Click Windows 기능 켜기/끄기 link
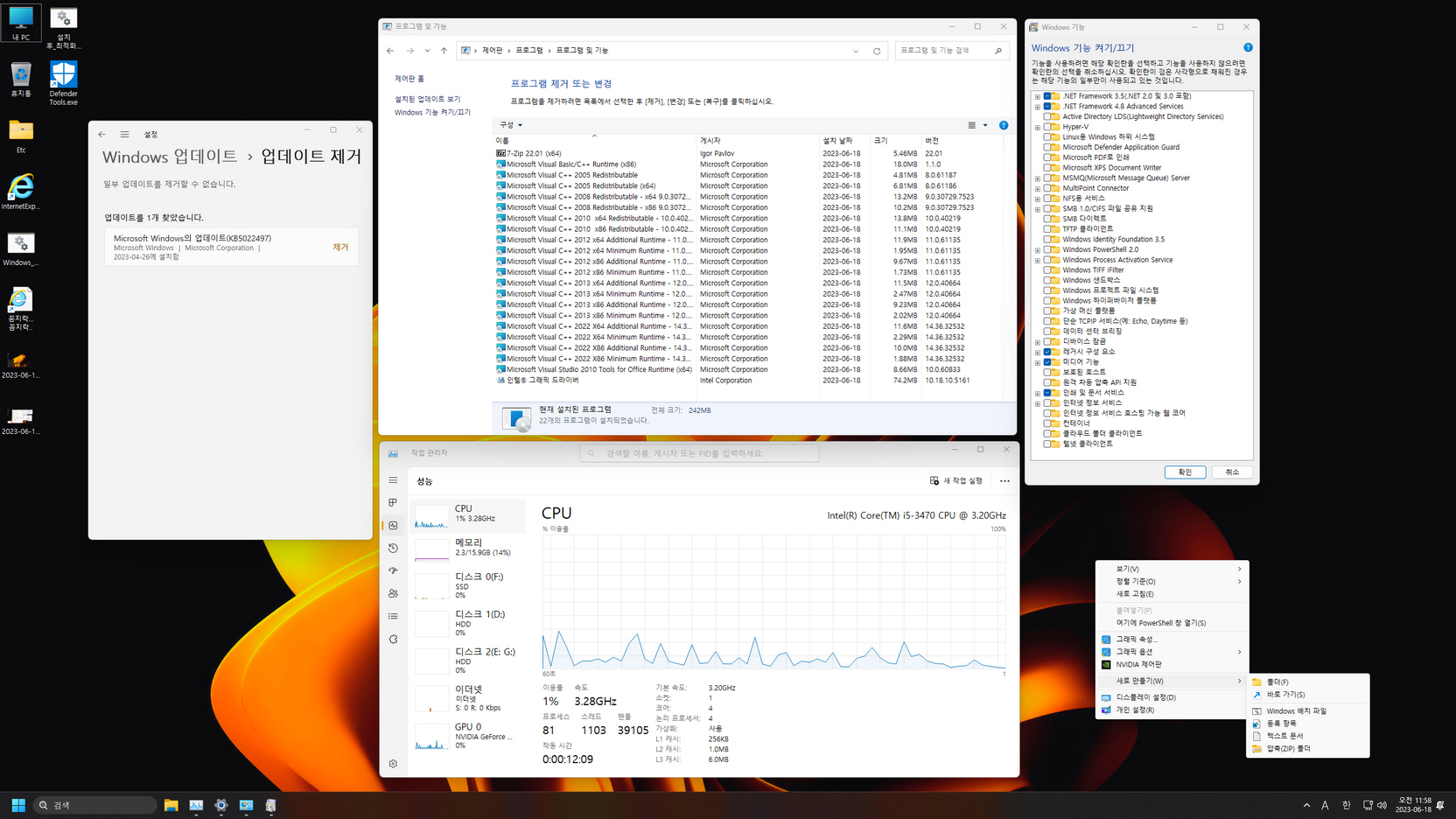 pyautogui.click(x=432, y=112)
